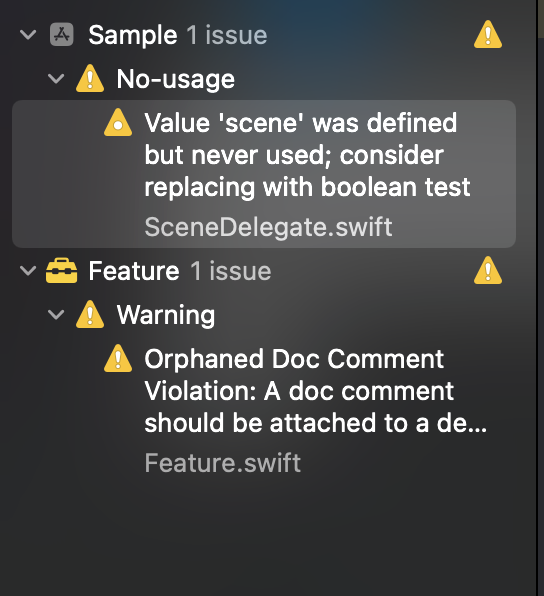544x596 pixels.
Task: Collapse the Feature package group
Action: pyautogui.click(x=28, y=271)
